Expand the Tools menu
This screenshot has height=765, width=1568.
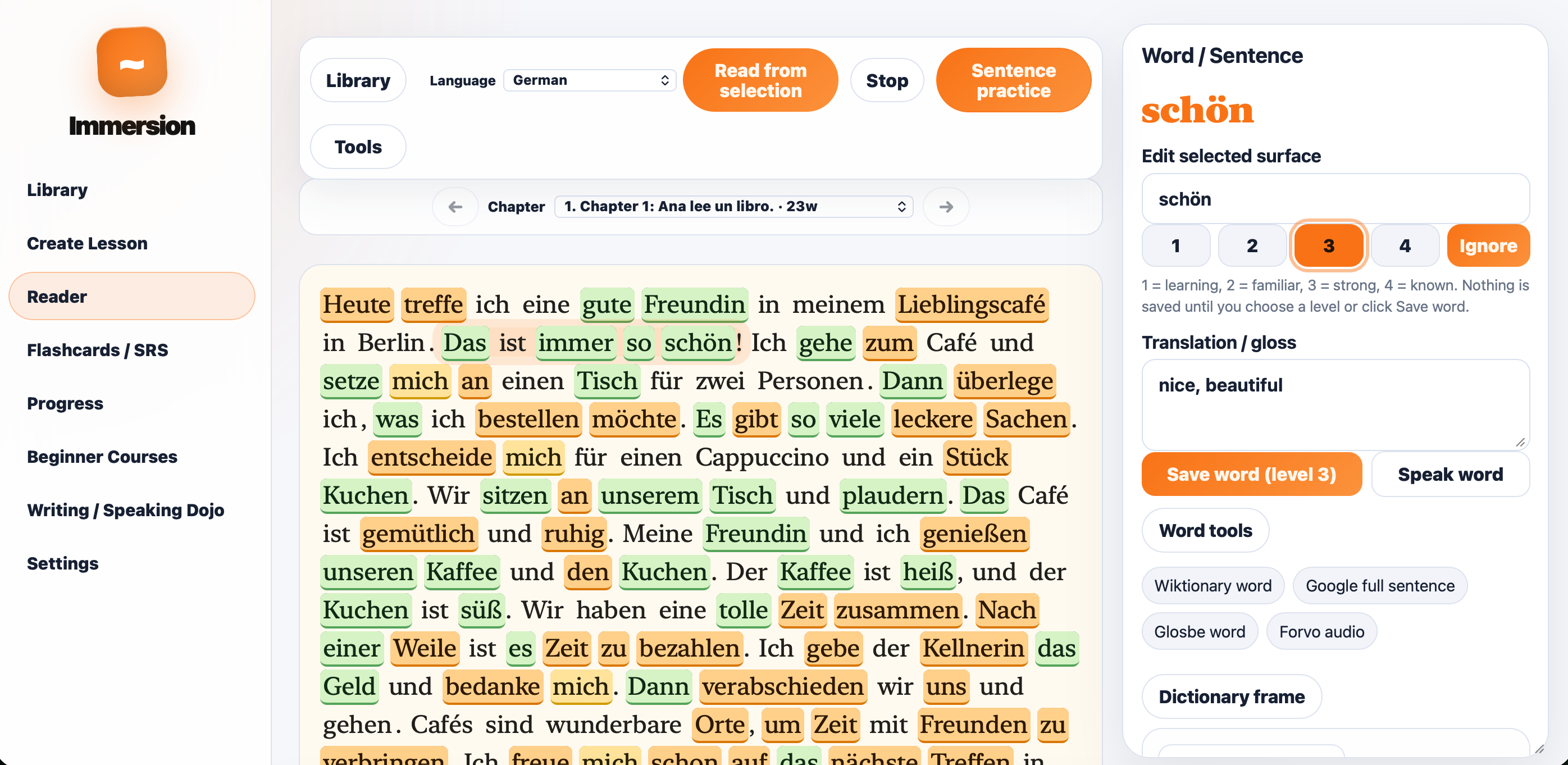click(x=358, y=147)
